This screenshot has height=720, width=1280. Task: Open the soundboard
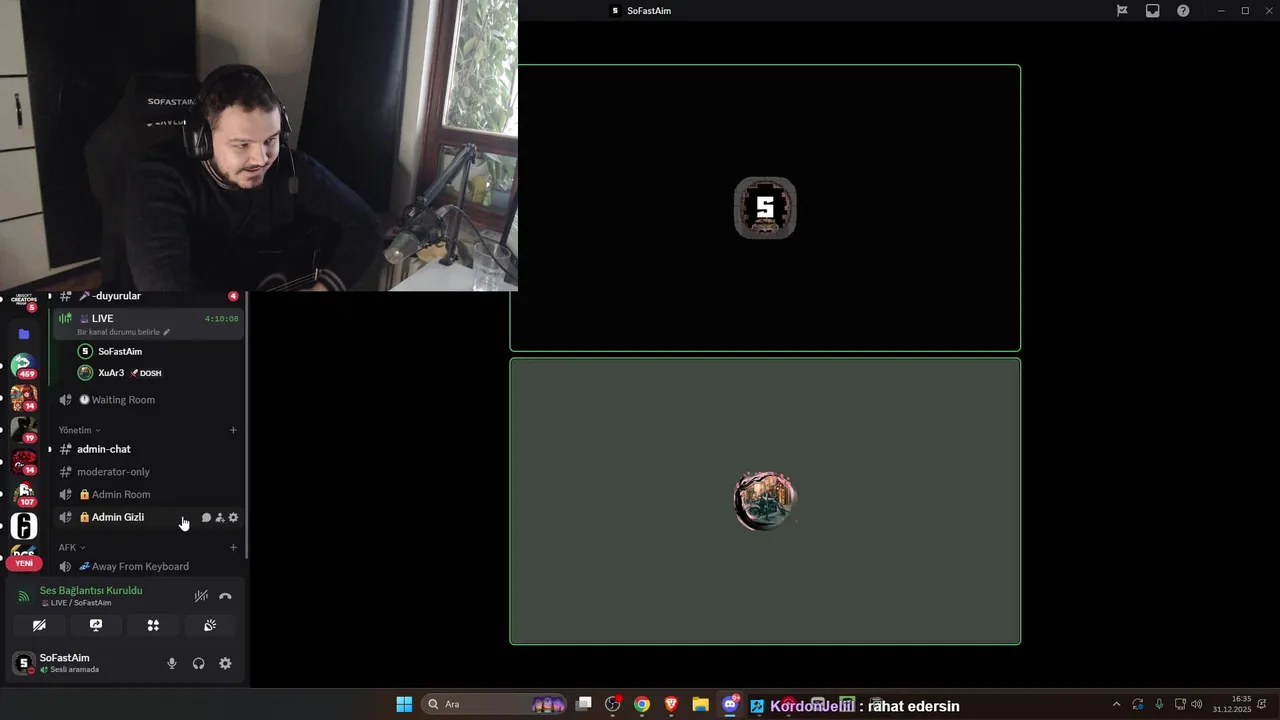210,625
